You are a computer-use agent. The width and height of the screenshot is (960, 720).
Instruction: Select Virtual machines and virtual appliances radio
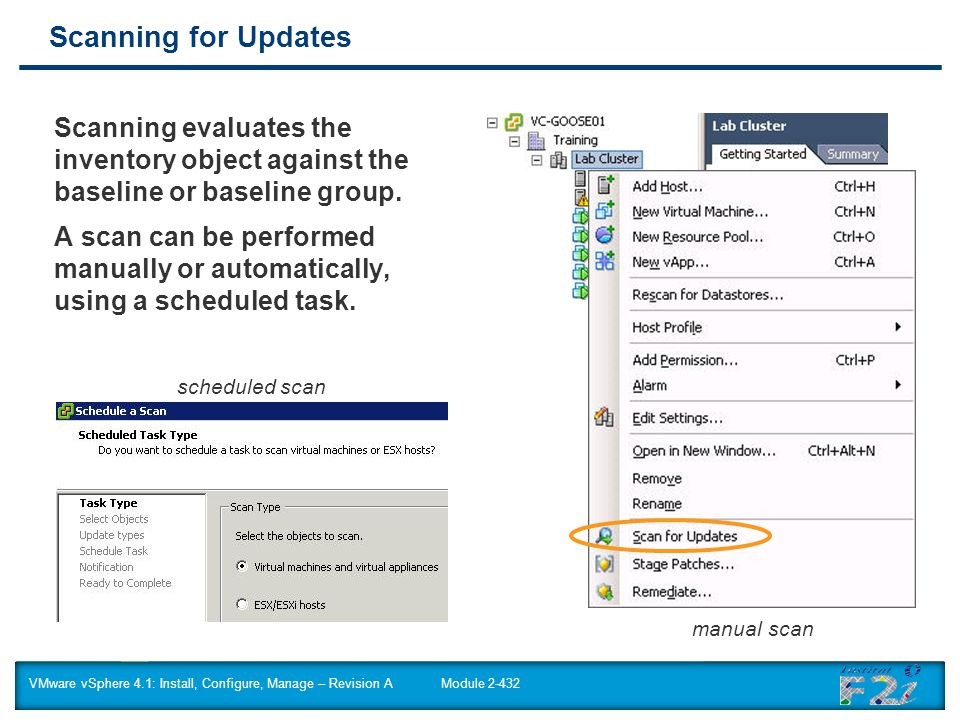tap(242, 566)
